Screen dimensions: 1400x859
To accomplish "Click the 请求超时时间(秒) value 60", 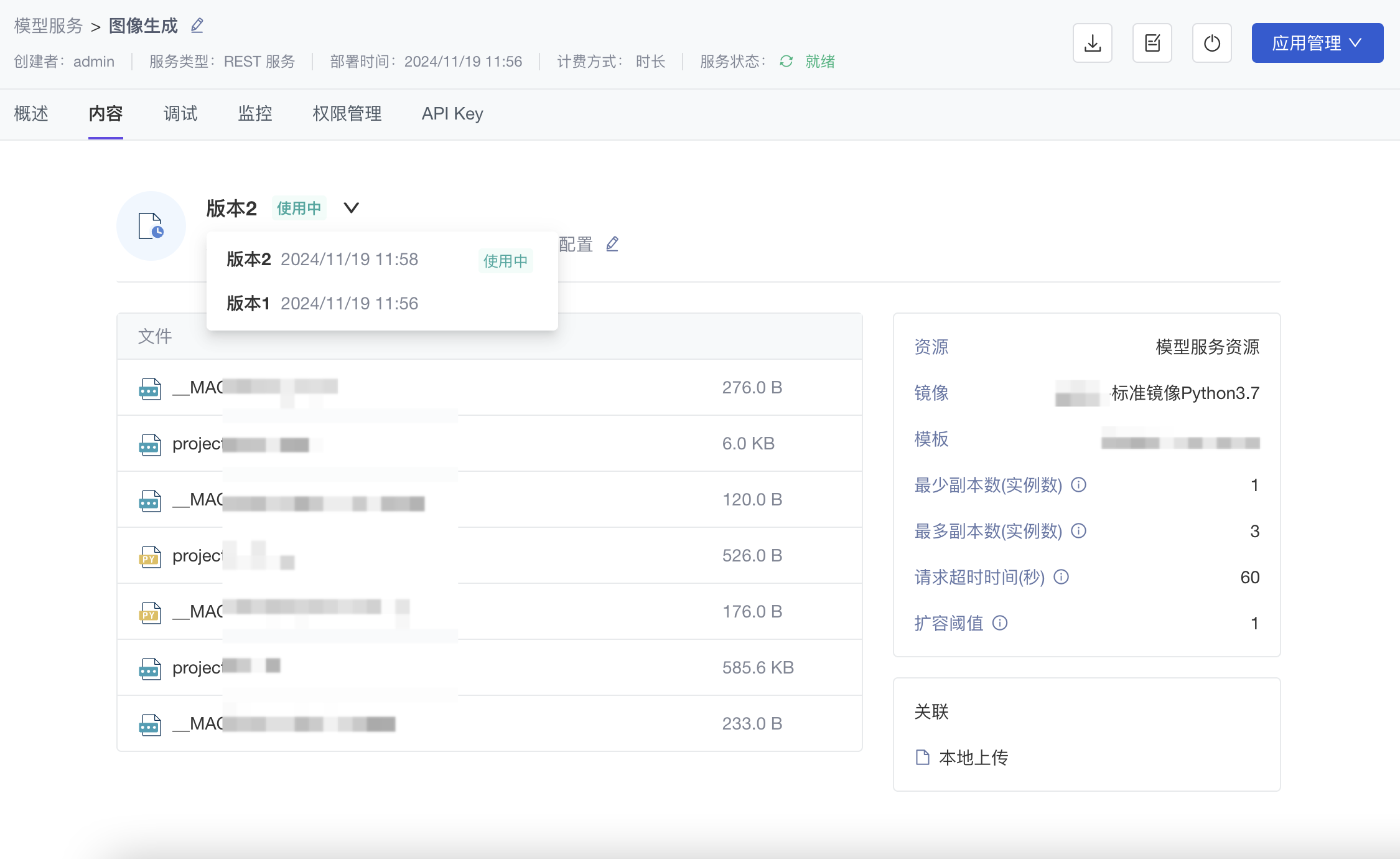I will [x=1250, y=577].
